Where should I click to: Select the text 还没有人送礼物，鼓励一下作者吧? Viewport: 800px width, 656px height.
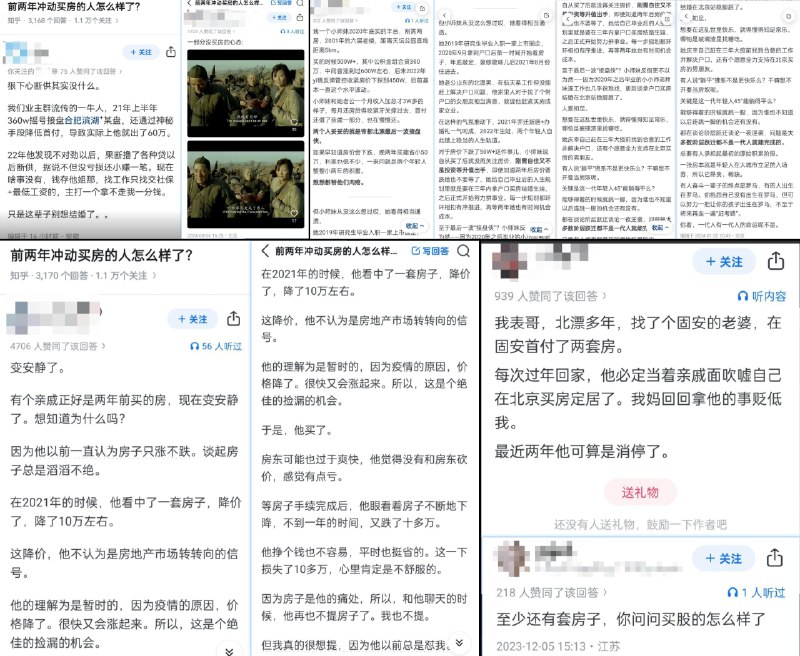pos(640,524)
